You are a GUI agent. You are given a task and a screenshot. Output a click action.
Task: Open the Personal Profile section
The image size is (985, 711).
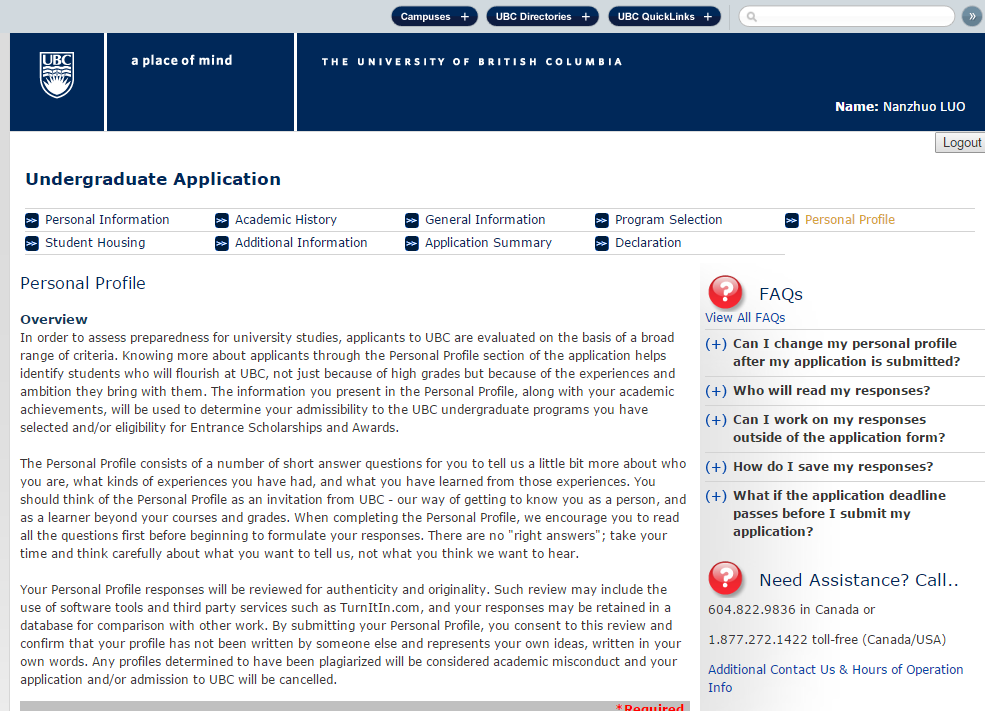click(x=850, y=220)
